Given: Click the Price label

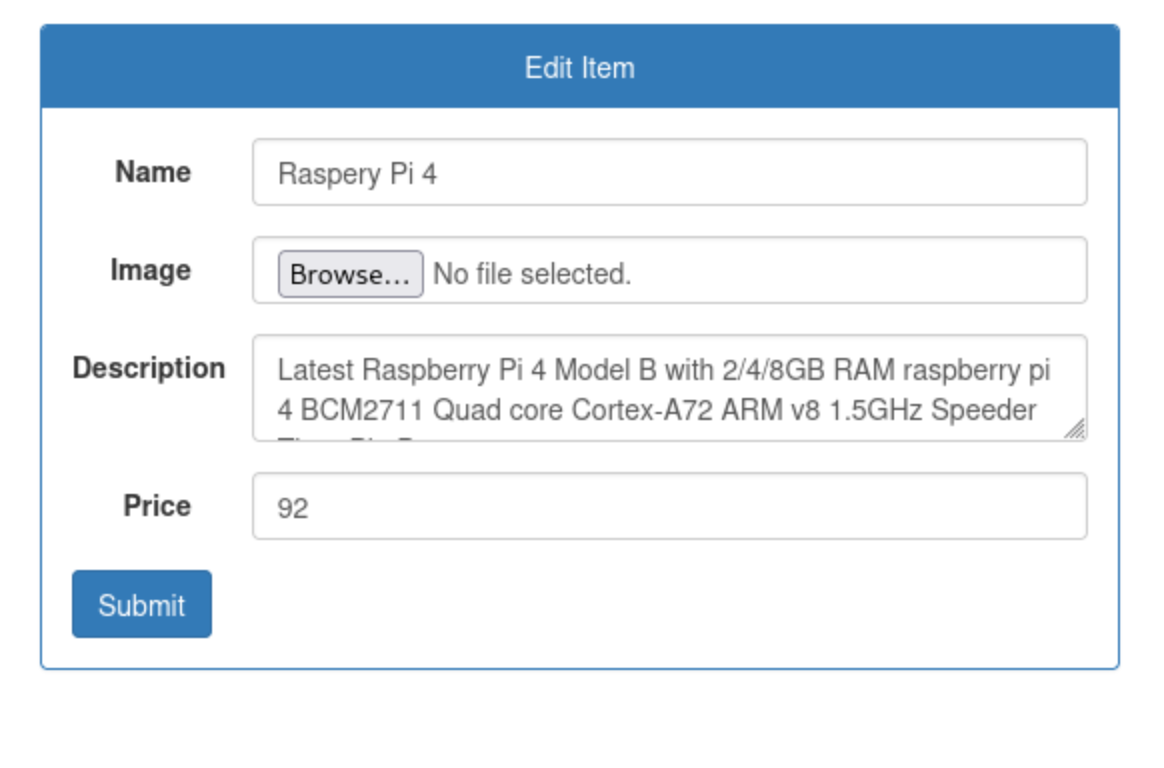Looking at the screenshot, I should pyautogui.click(x=157, y=506).
